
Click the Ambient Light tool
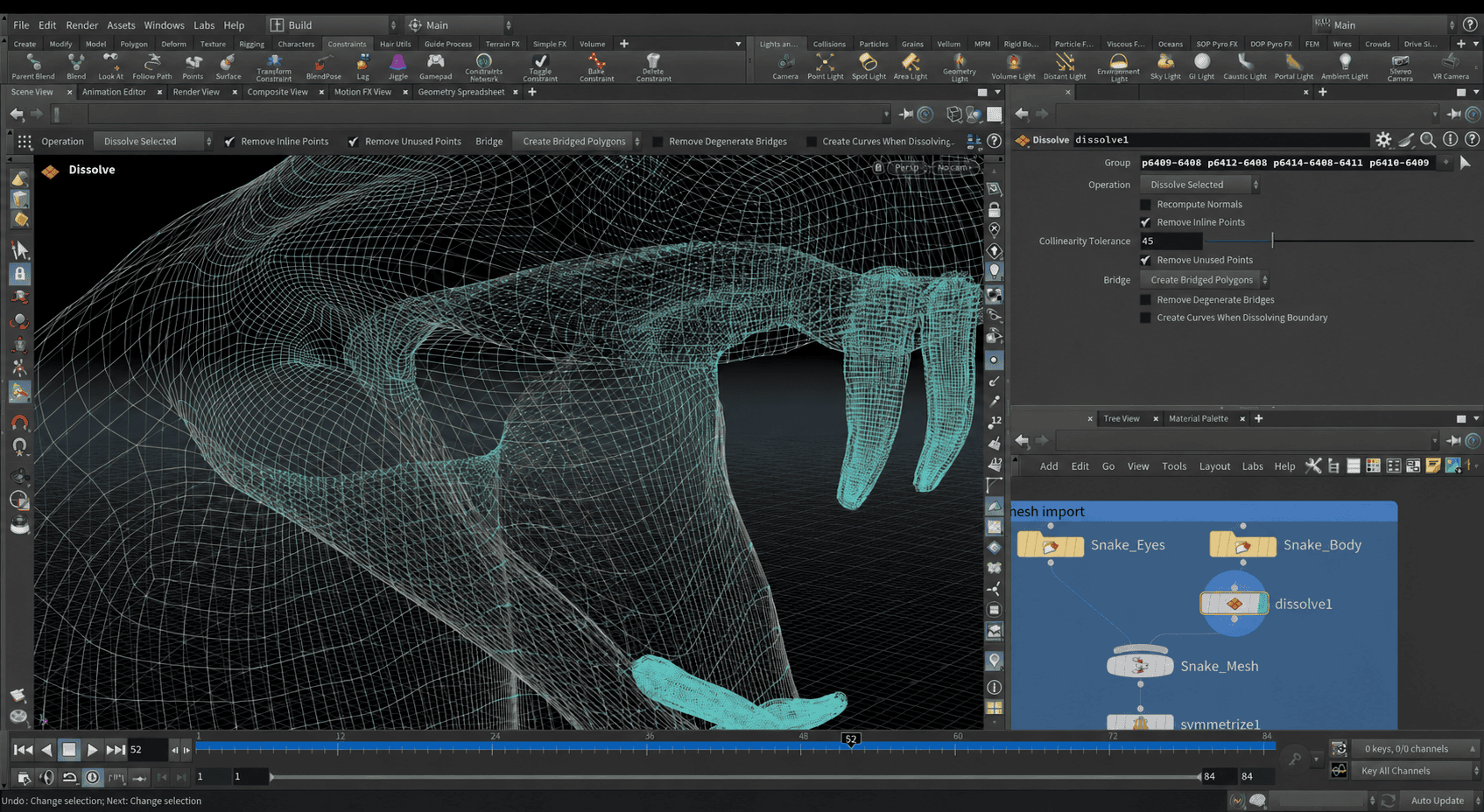click(1345, 66)
